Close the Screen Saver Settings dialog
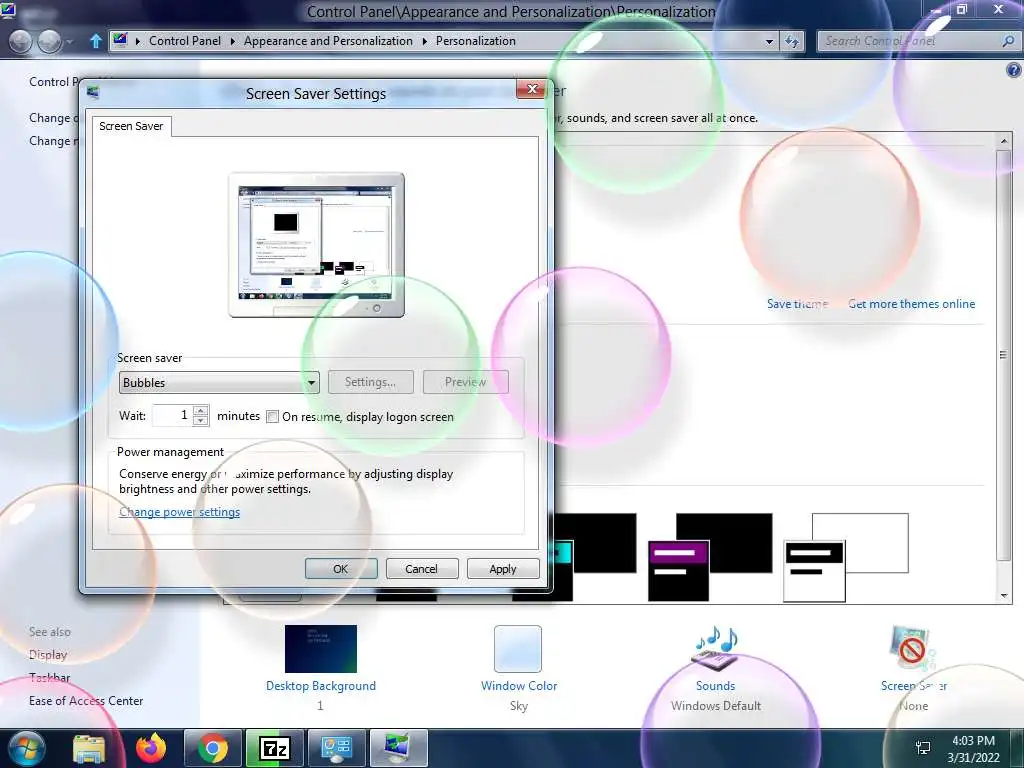 (532, 89)
